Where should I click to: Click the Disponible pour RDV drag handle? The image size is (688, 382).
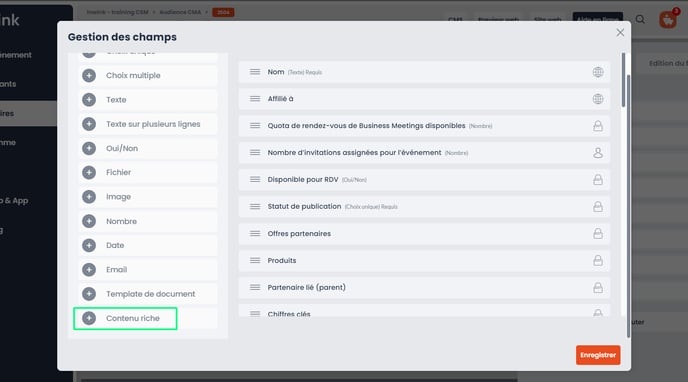[255, 179]
